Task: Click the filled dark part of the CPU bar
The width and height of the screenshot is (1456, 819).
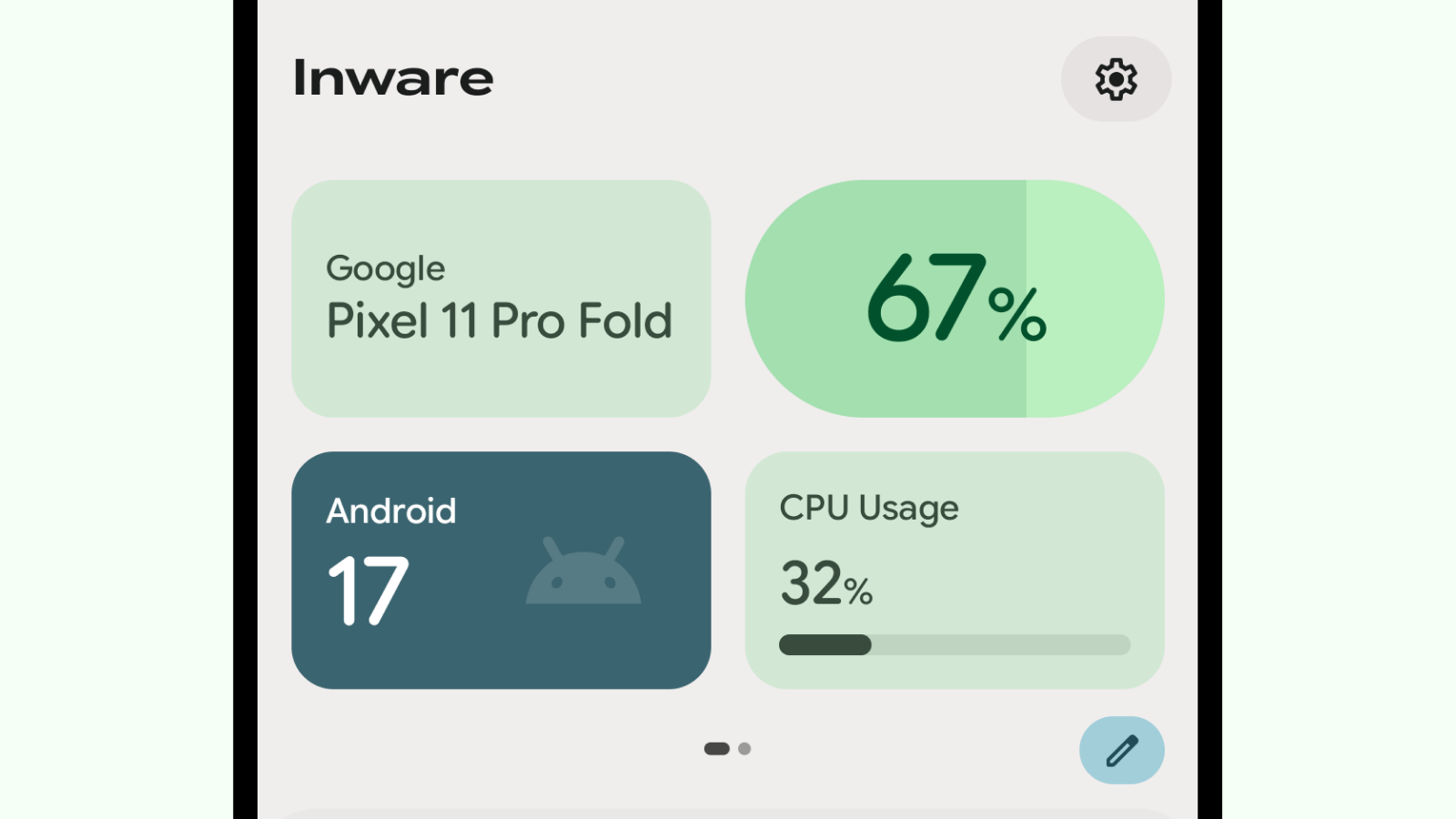Action: point(825,645)
